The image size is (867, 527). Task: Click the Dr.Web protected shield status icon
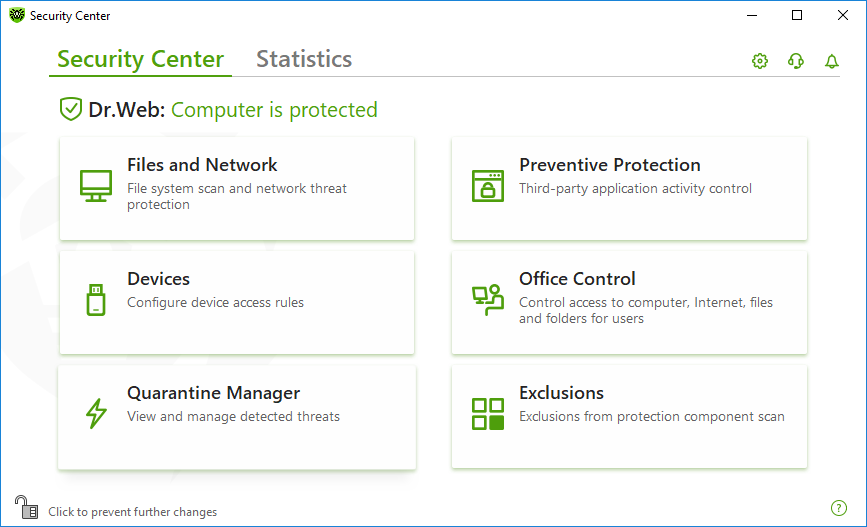[71, 109]
